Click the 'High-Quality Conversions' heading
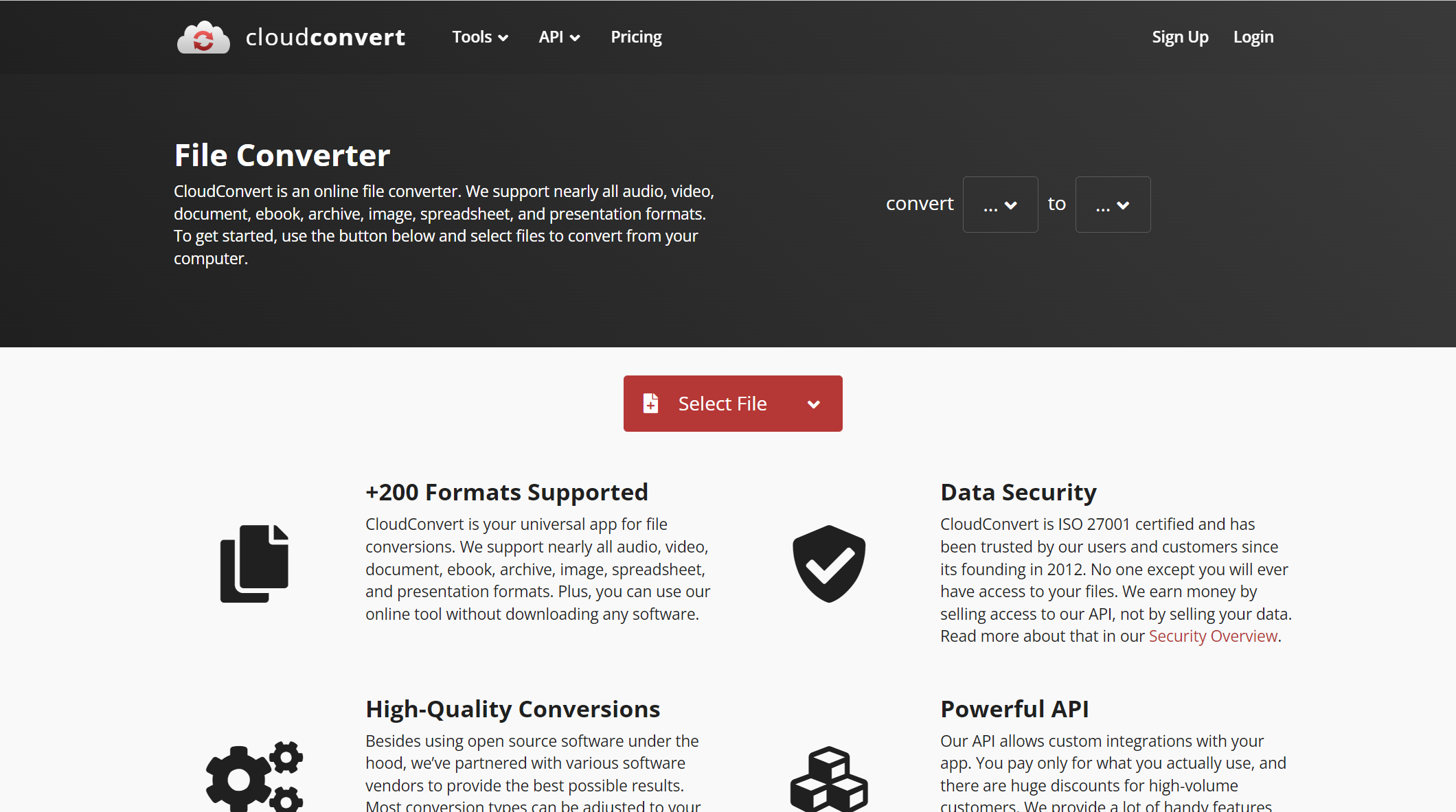Screen dimensions: 1456x812 [x=513, y=709]
